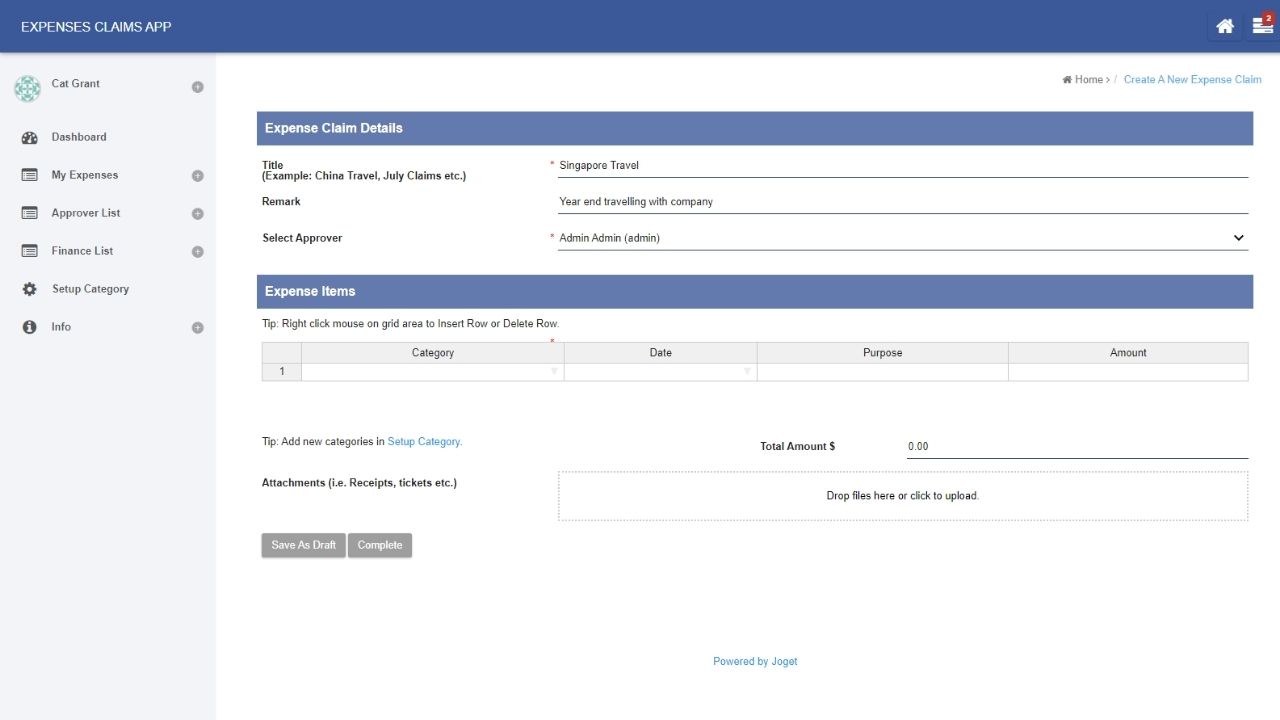
Task: Expand the My Expenses submenu
Action: click(197, 176)
